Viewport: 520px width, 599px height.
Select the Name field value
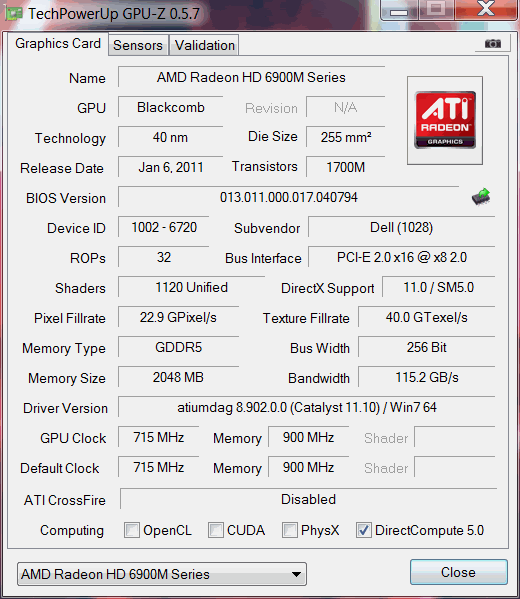point(251,78)
